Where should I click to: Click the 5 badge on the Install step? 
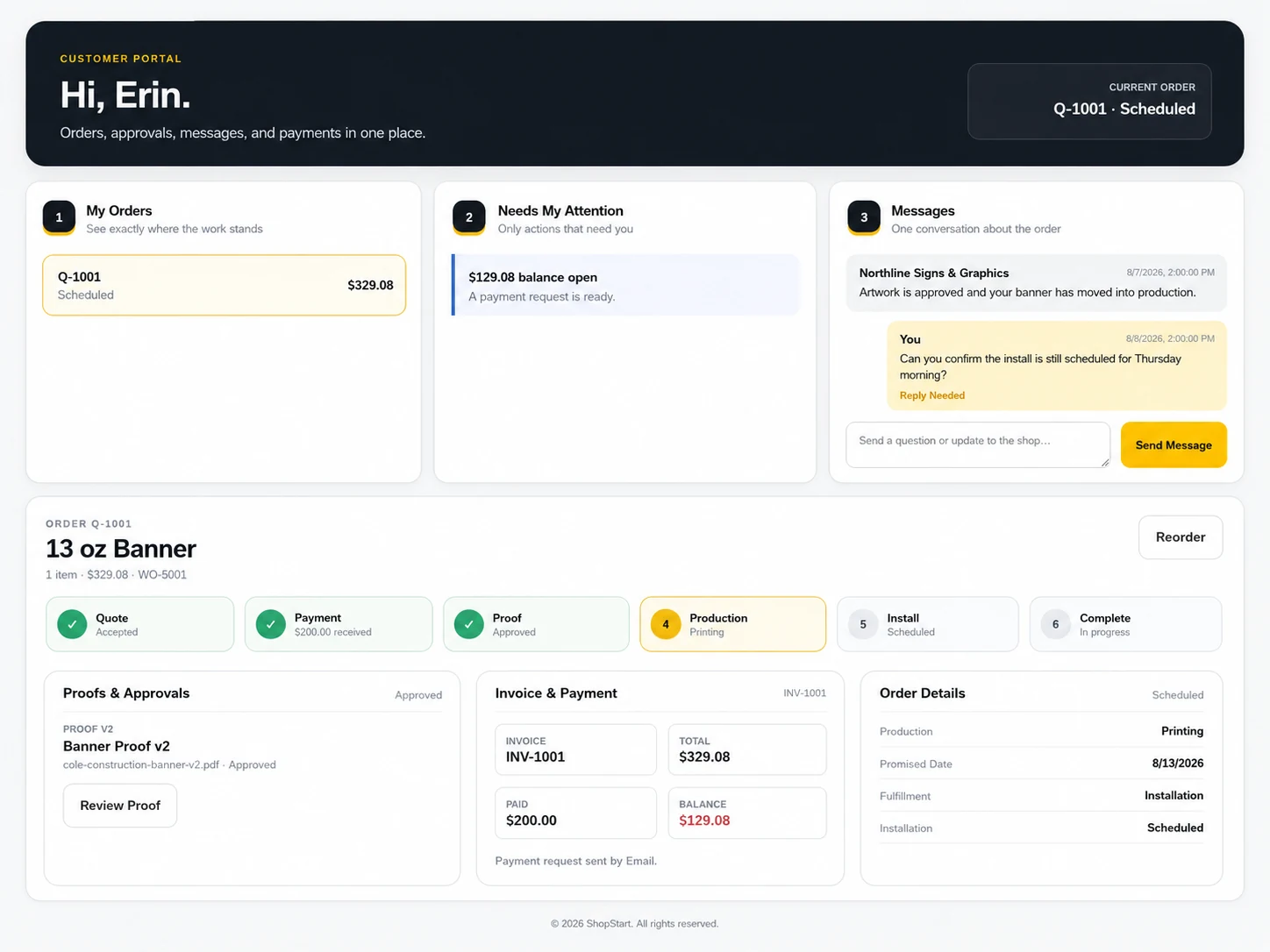tap(863, 624)
